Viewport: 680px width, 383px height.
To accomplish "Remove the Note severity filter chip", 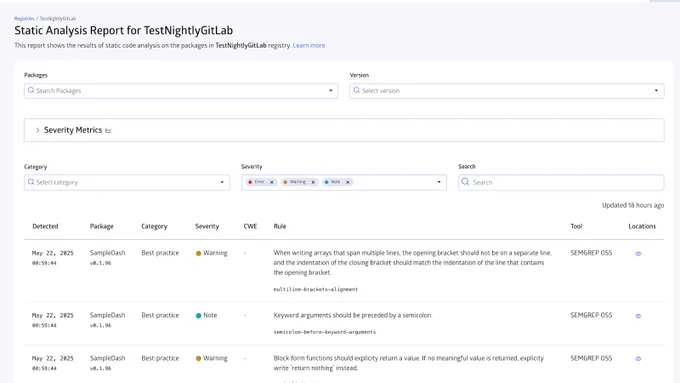I will [348, 182].
